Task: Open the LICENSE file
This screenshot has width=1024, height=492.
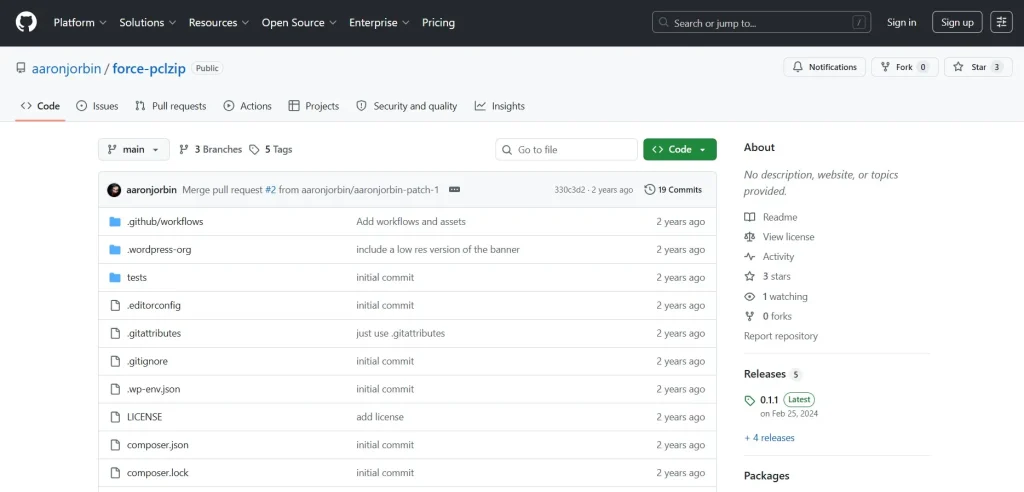Action: (145, 417)
